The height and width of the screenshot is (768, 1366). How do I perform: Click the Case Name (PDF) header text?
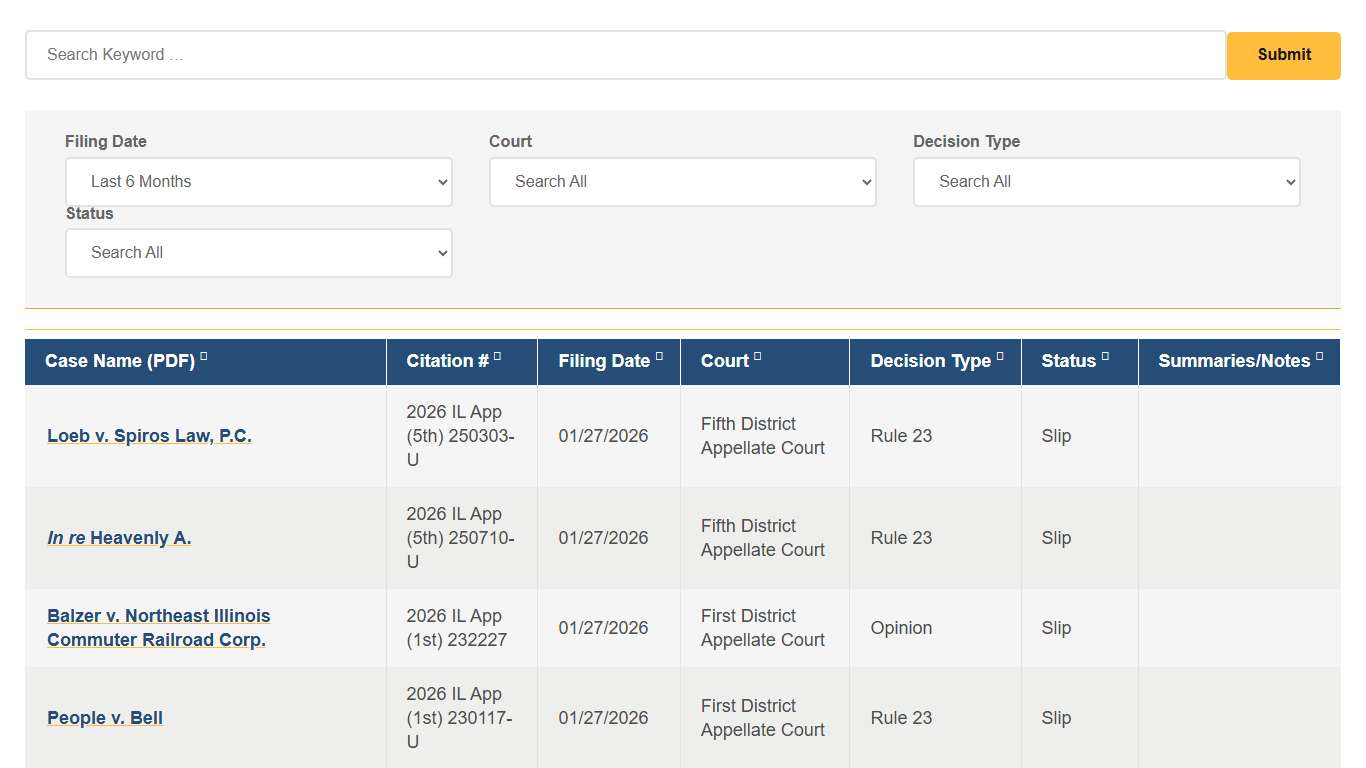120,361
